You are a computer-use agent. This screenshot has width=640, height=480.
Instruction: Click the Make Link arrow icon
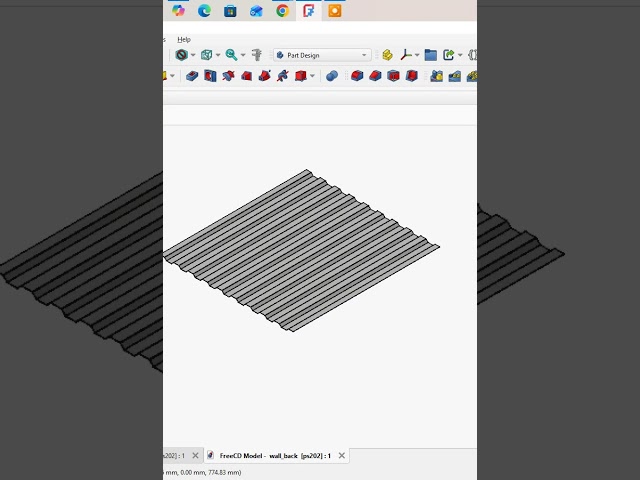click(x=449, y=55)
